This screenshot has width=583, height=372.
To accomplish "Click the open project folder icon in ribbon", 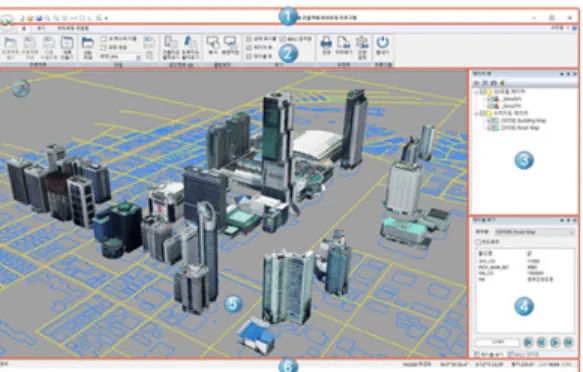I will (x=11, y=44).
